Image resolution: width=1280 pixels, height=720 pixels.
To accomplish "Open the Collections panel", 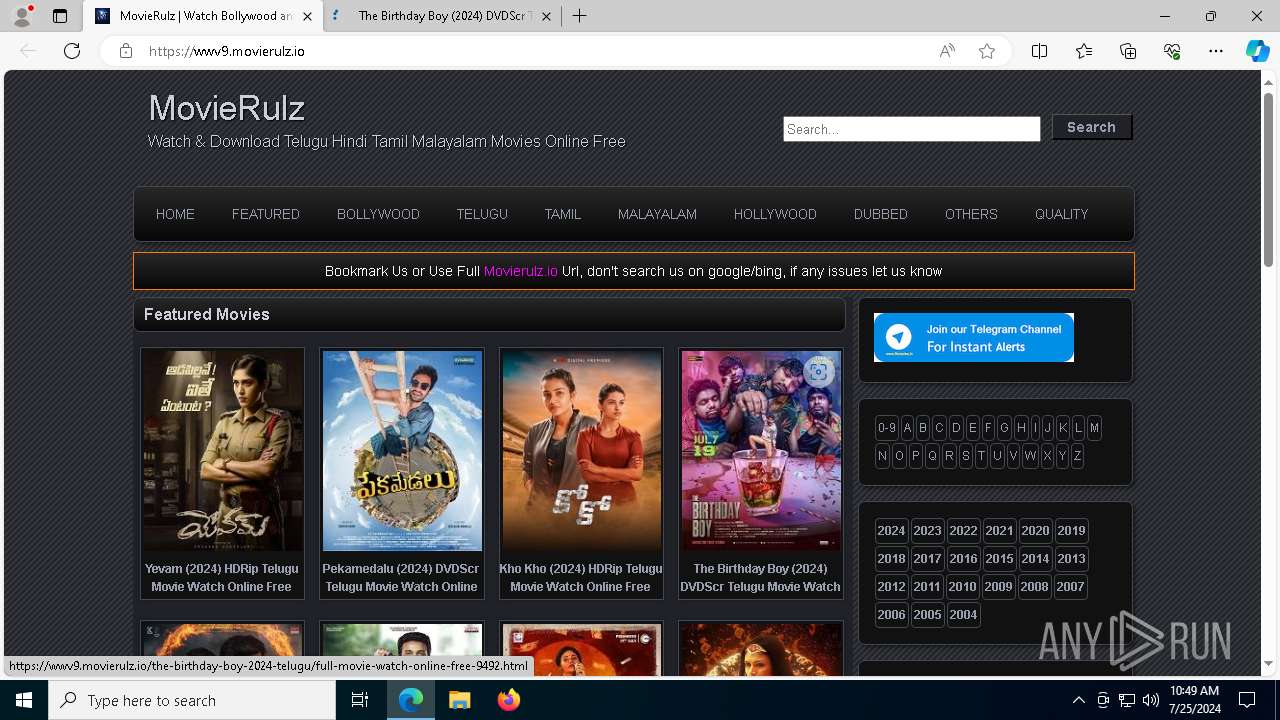I will pyautogui.click(x=1128, y=51).
